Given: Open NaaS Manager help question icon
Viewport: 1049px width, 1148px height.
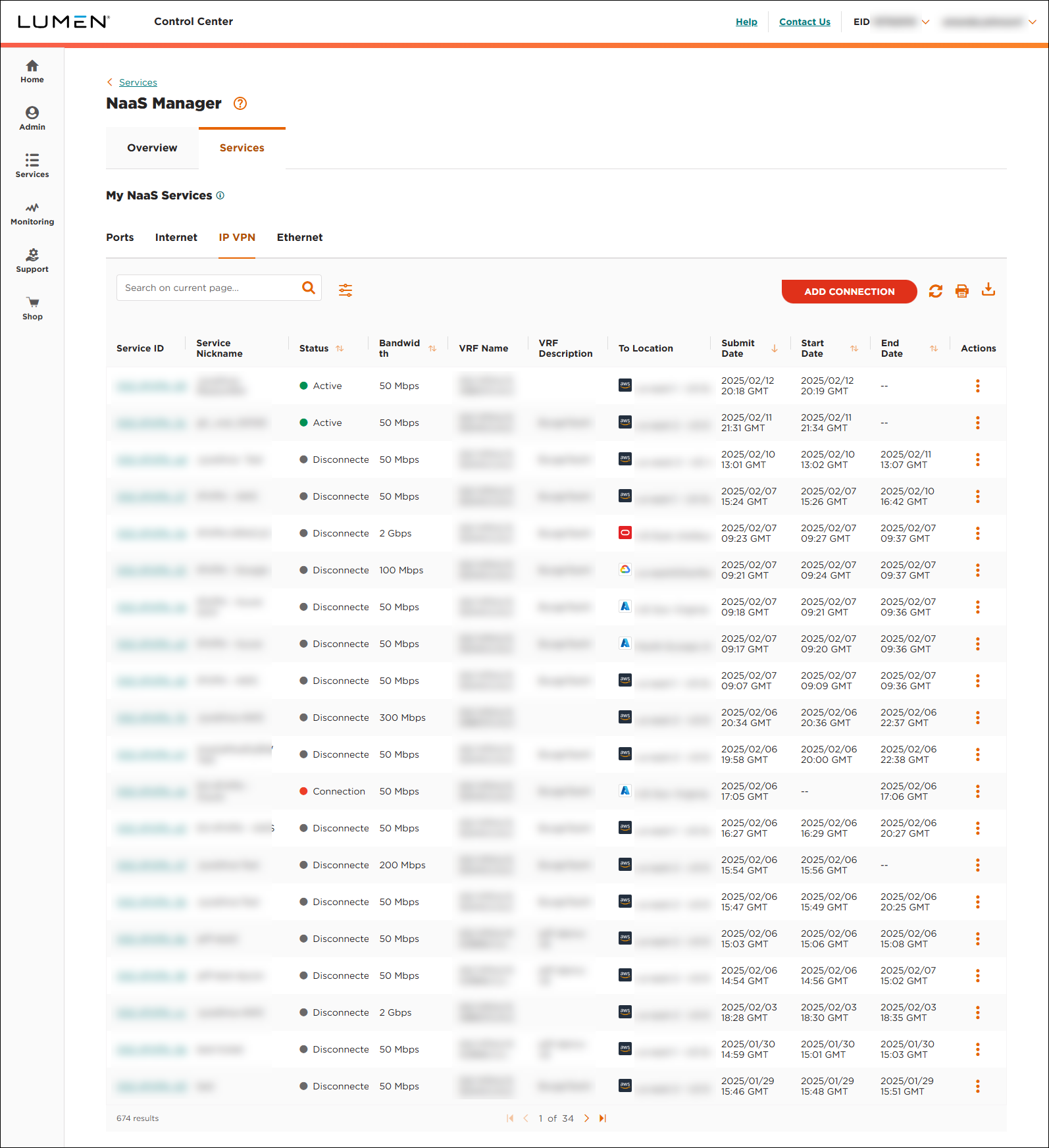Looking at the screenshot, I should click(240, 103).
